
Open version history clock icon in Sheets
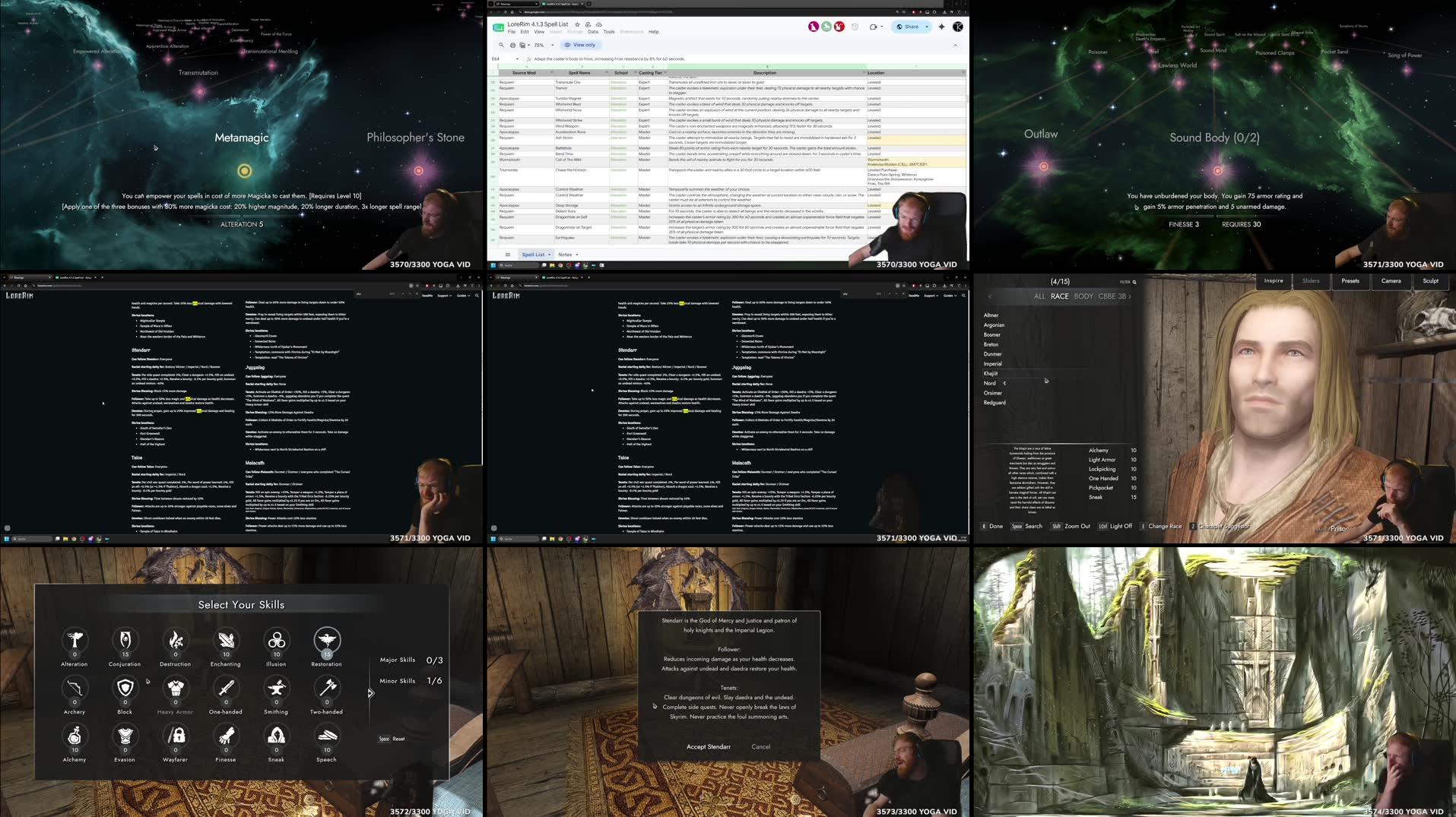855,27
